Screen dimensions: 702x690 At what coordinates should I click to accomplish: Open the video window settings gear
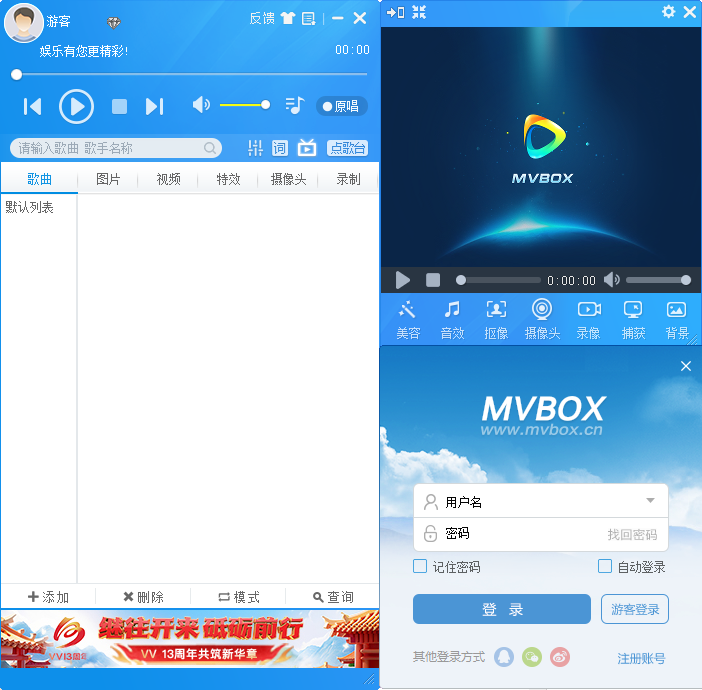(668, 12)
